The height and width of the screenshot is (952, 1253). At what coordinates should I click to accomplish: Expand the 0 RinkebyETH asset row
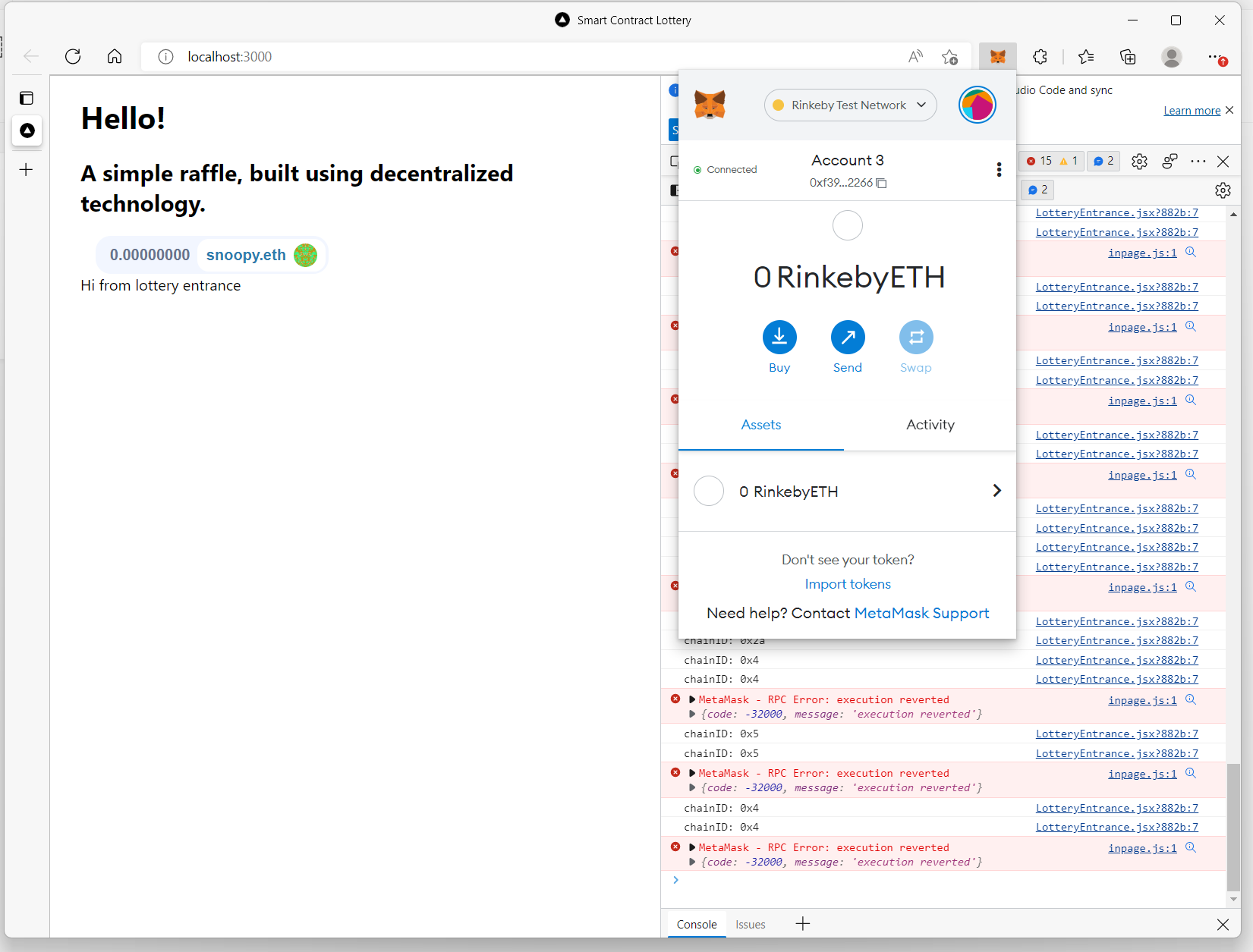click(847, 491)
